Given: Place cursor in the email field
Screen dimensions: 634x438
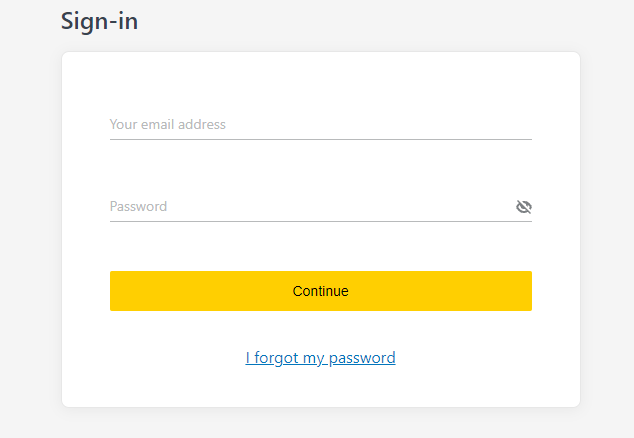Looking at the screenshot, I should [x=320, y=125].
